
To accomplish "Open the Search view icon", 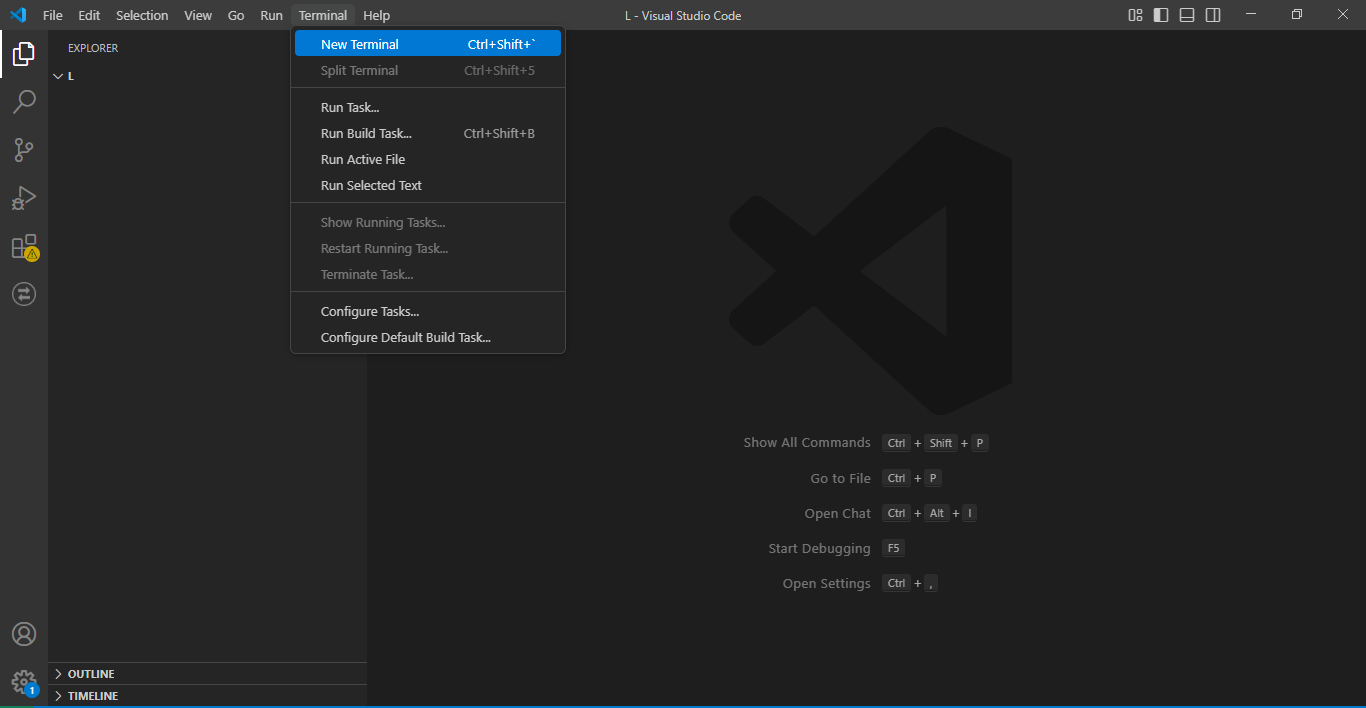I will point(24,102).
